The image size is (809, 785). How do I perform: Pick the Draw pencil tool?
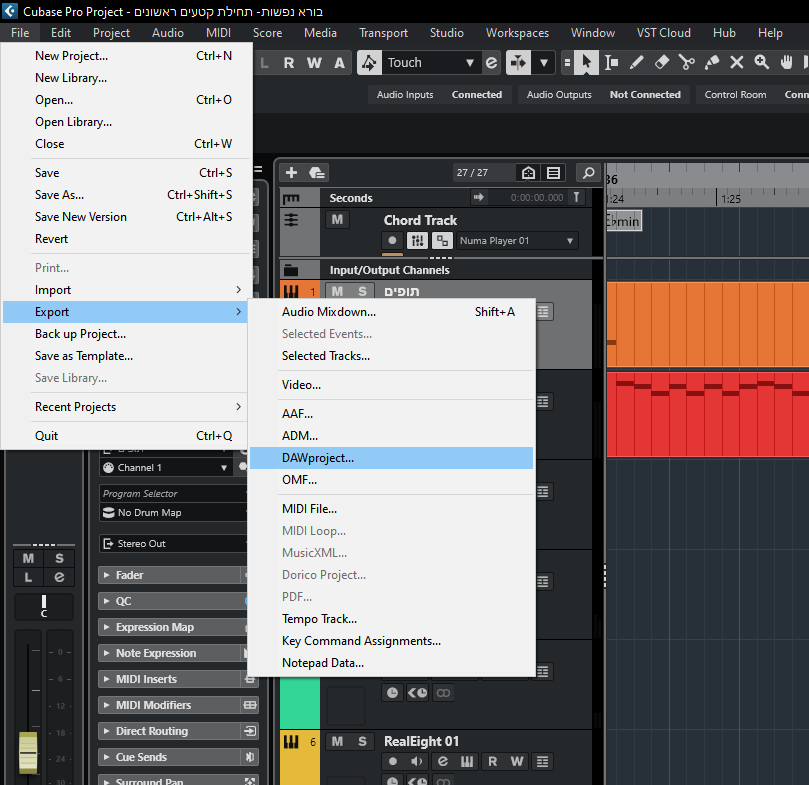point(636,63)
